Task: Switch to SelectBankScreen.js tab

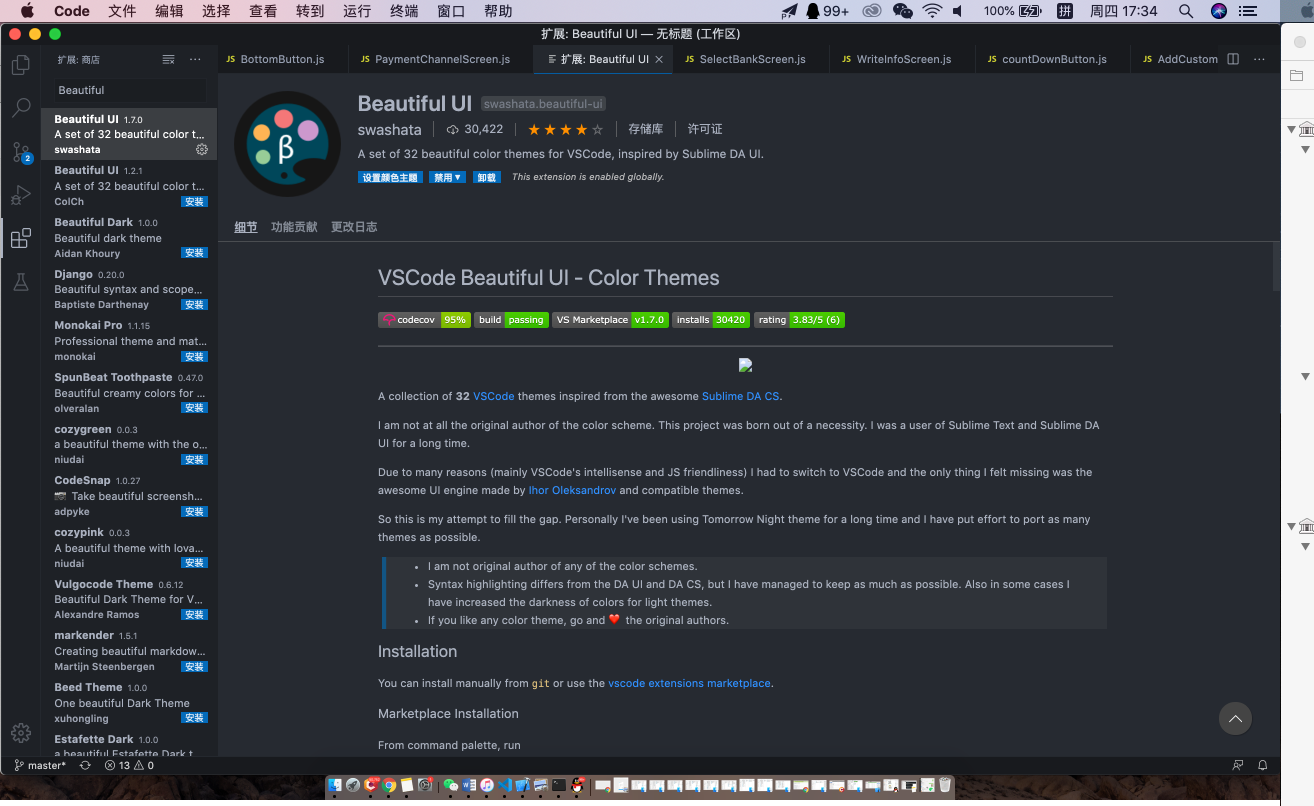Action: coord(752,59)
